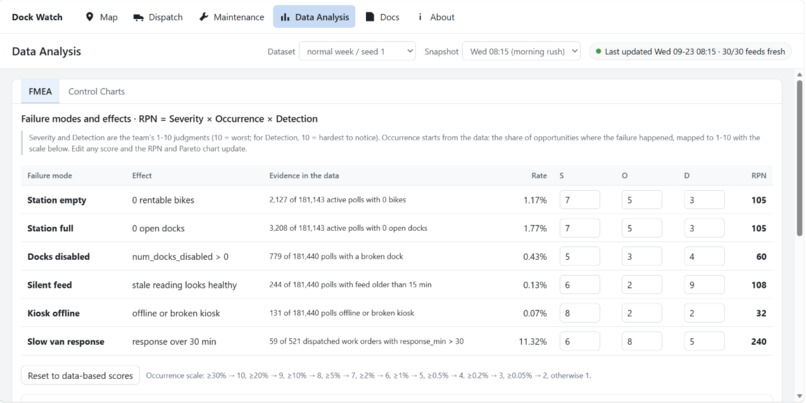Click the RPN value 32
806x403 pixels.
(761, 314)
